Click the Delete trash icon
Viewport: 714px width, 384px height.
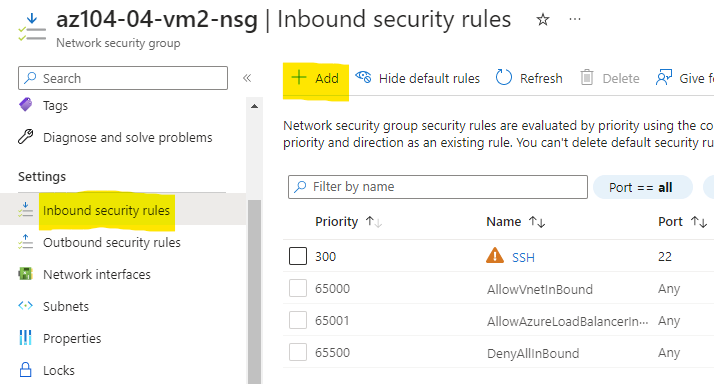coord(586,78)
